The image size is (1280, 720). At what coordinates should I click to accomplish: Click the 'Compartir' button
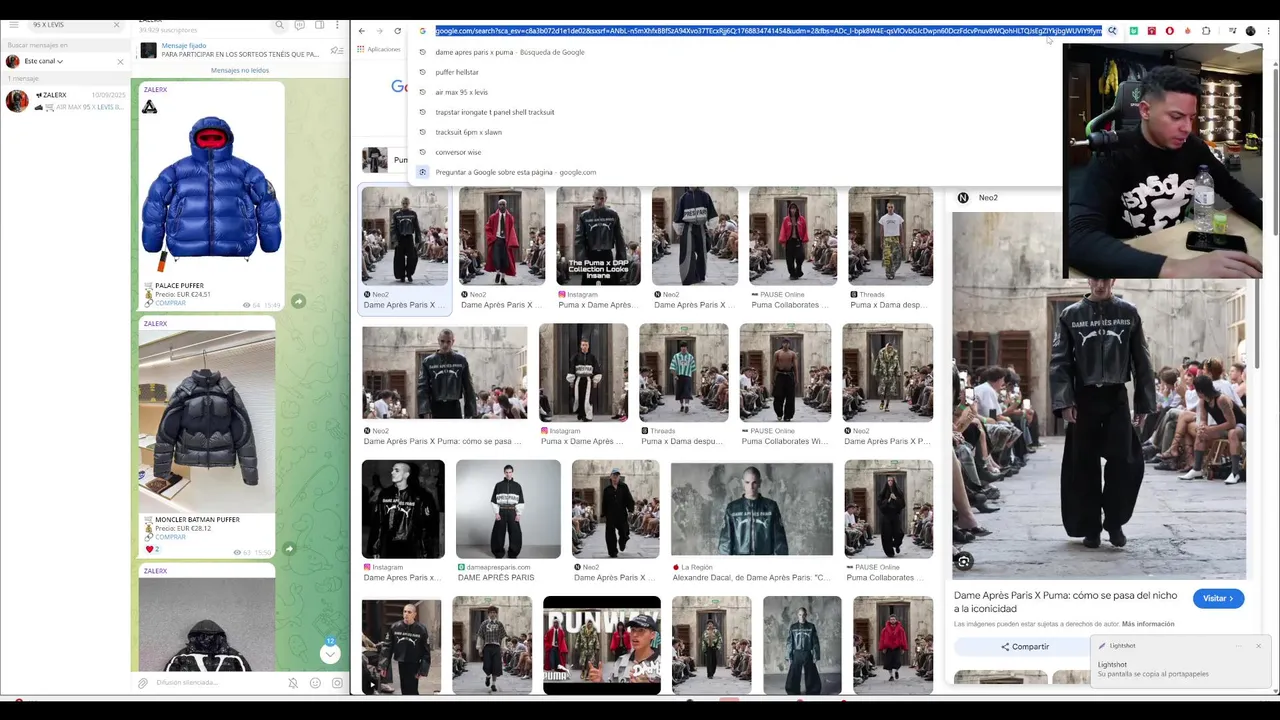tap(1023, 647)
